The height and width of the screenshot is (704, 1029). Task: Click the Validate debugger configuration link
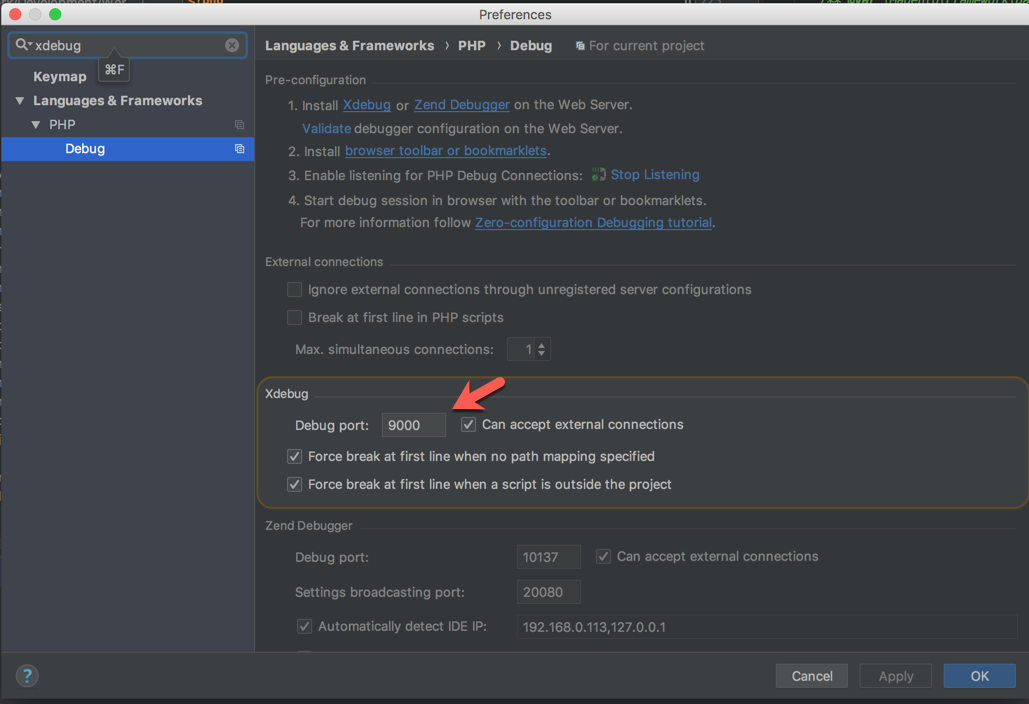click(x=326, y=129)
